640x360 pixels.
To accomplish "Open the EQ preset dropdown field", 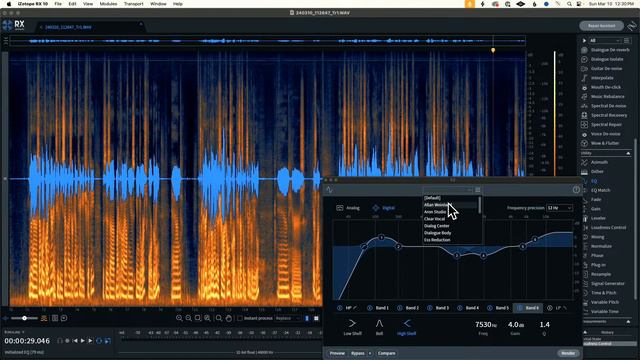I will click(448, 190).
